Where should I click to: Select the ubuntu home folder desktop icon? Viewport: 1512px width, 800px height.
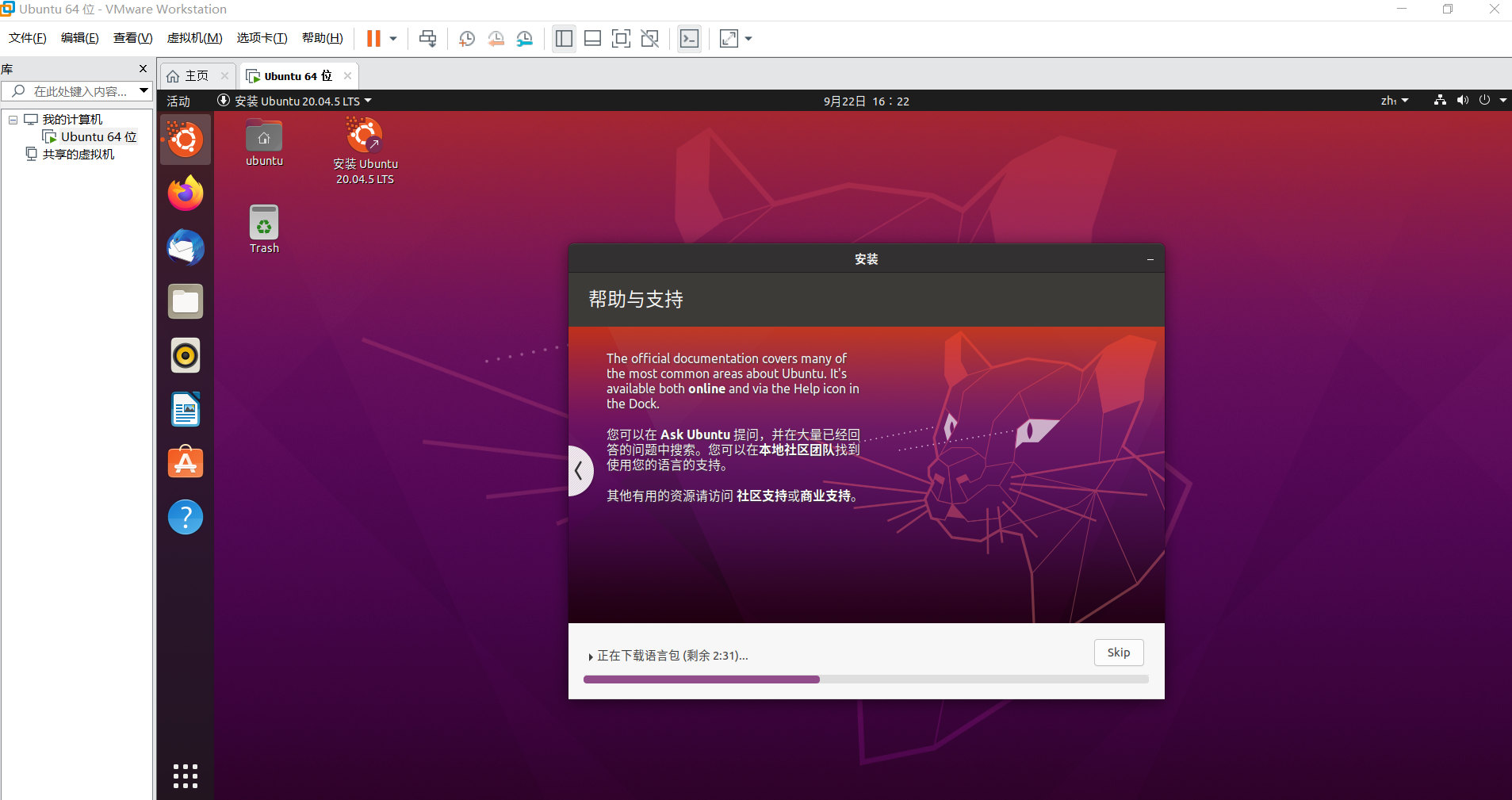click(264, 144)
